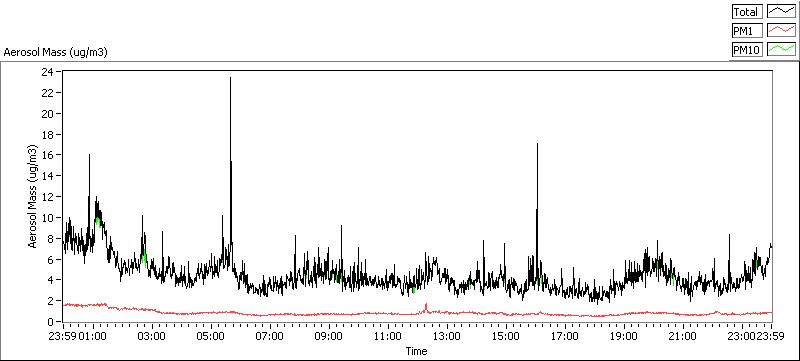Click the 18 y-axis scale value
Viewport: 800px width, 361px height.
48,135
